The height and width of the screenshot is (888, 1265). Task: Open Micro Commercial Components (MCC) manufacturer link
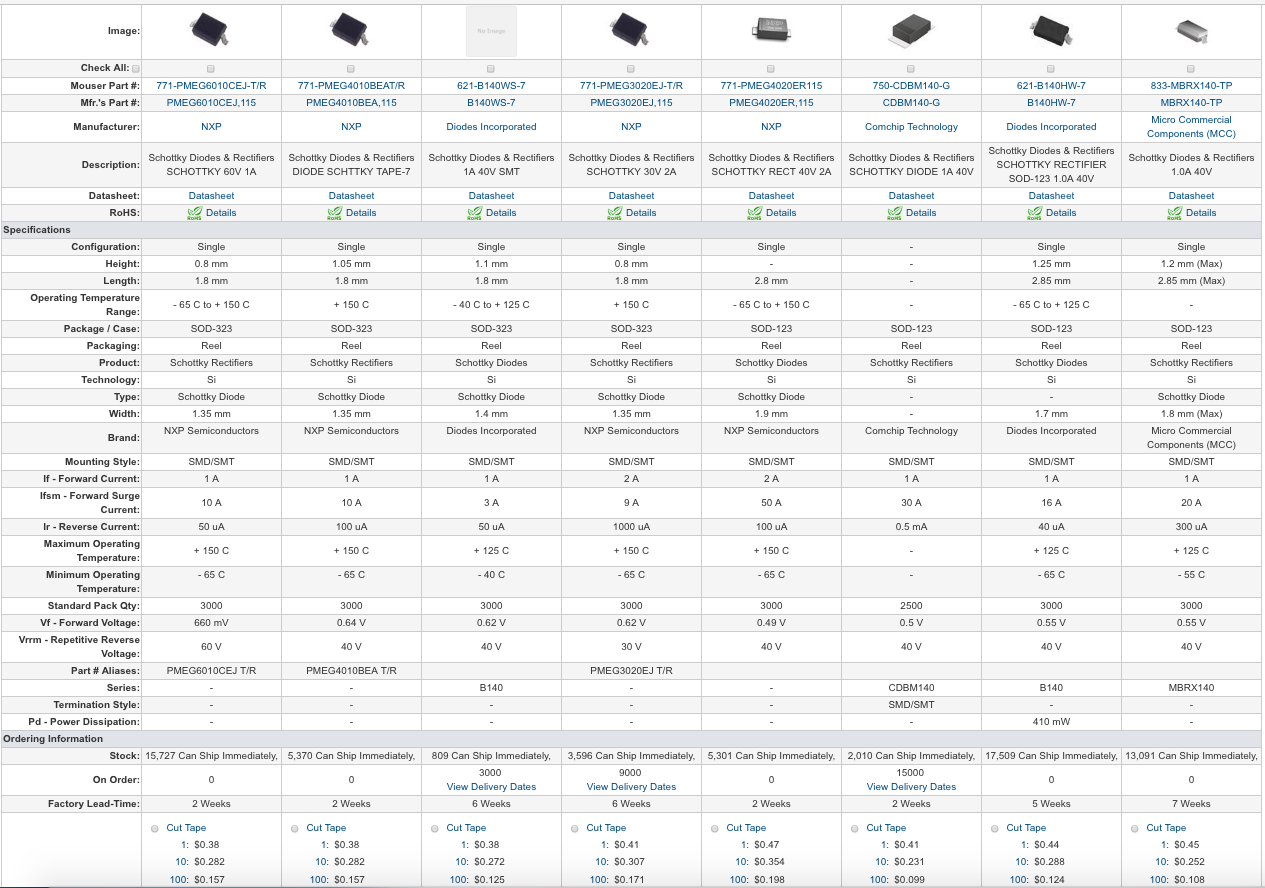point(1191,127)
